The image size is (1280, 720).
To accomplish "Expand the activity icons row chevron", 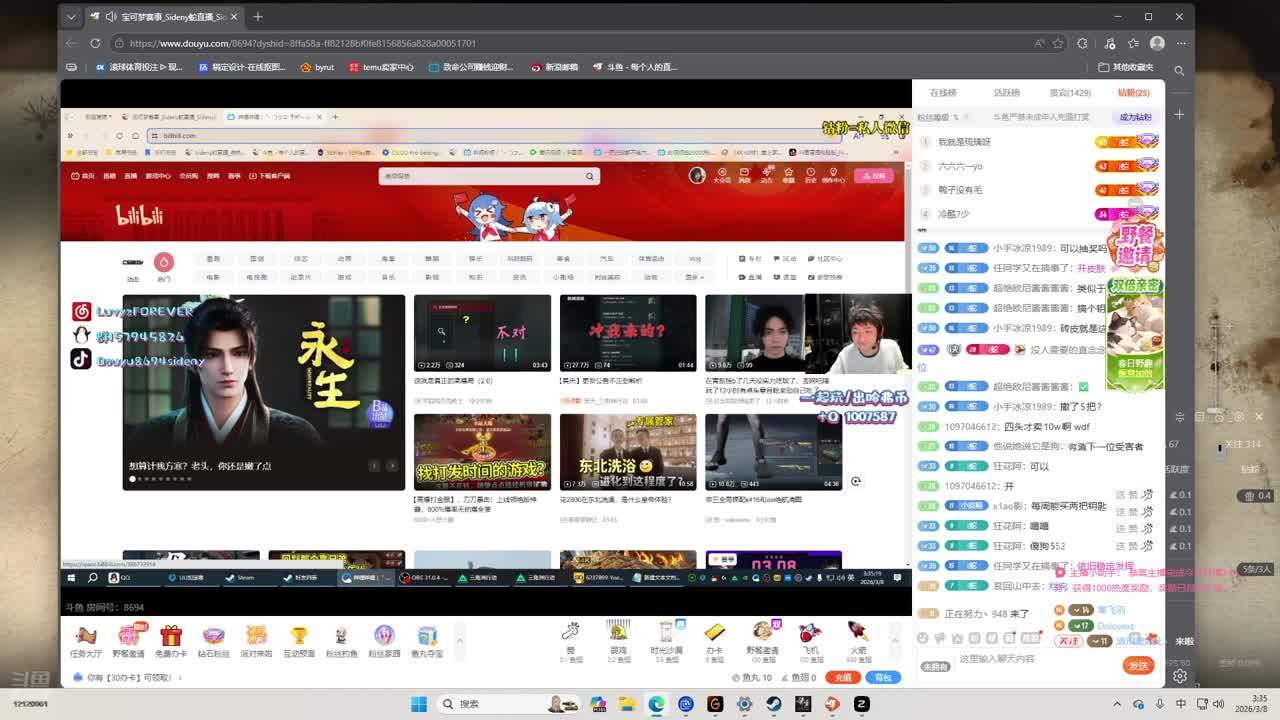I will (x=460, y=640).
